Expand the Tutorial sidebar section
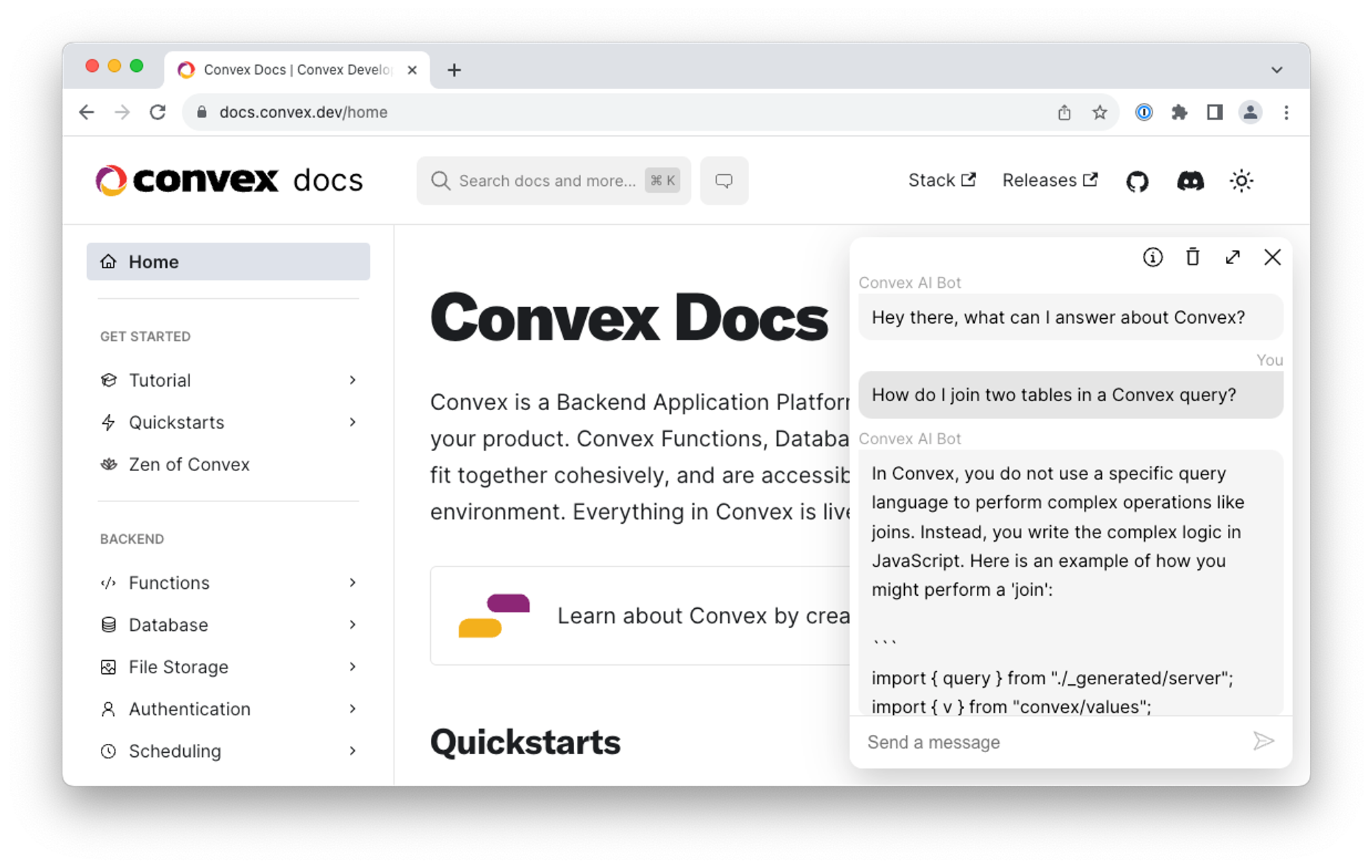Image resolution: width=1372 pixels, height=868 pixels. tap(352, 380)
